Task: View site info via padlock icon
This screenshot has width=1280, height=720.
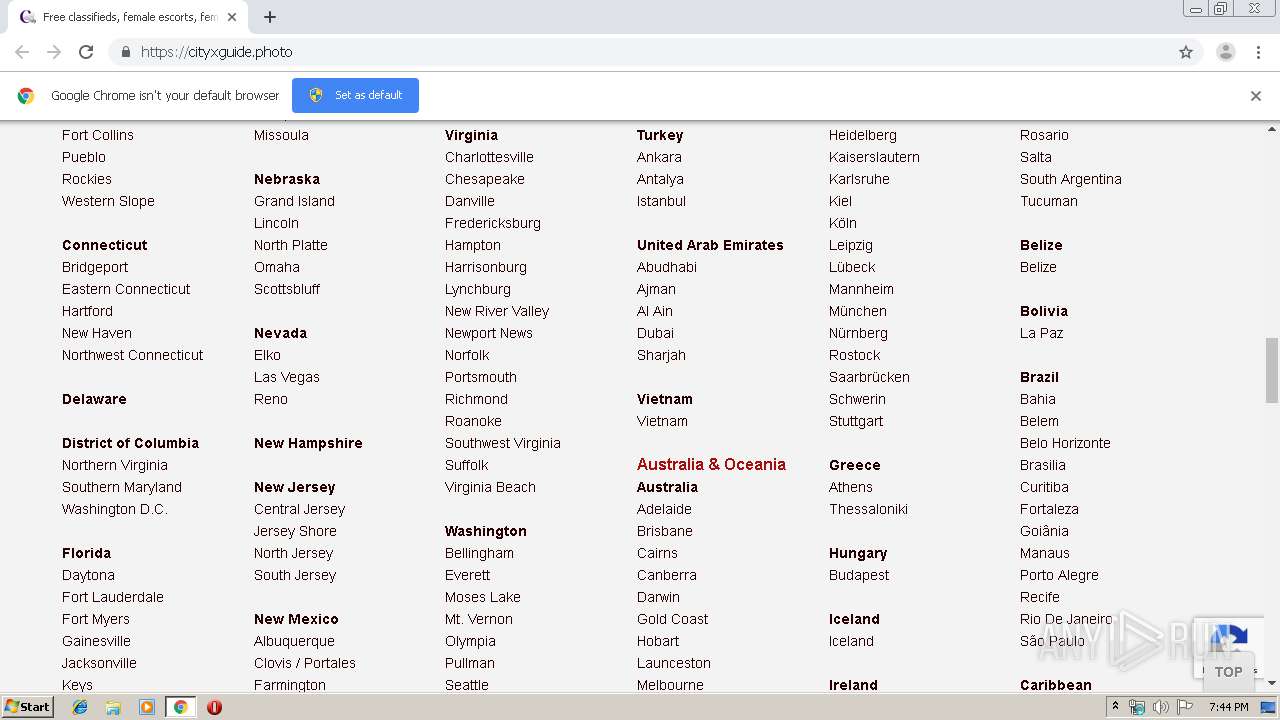Action: 125,52
